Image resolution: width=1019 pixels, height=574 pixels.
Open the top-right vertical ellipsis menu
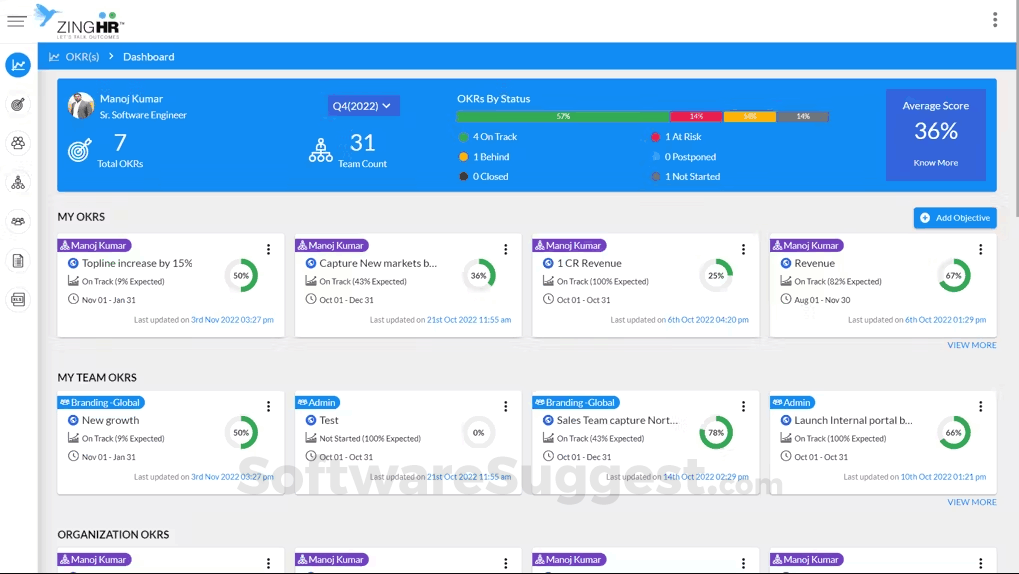tap(994, 20)
